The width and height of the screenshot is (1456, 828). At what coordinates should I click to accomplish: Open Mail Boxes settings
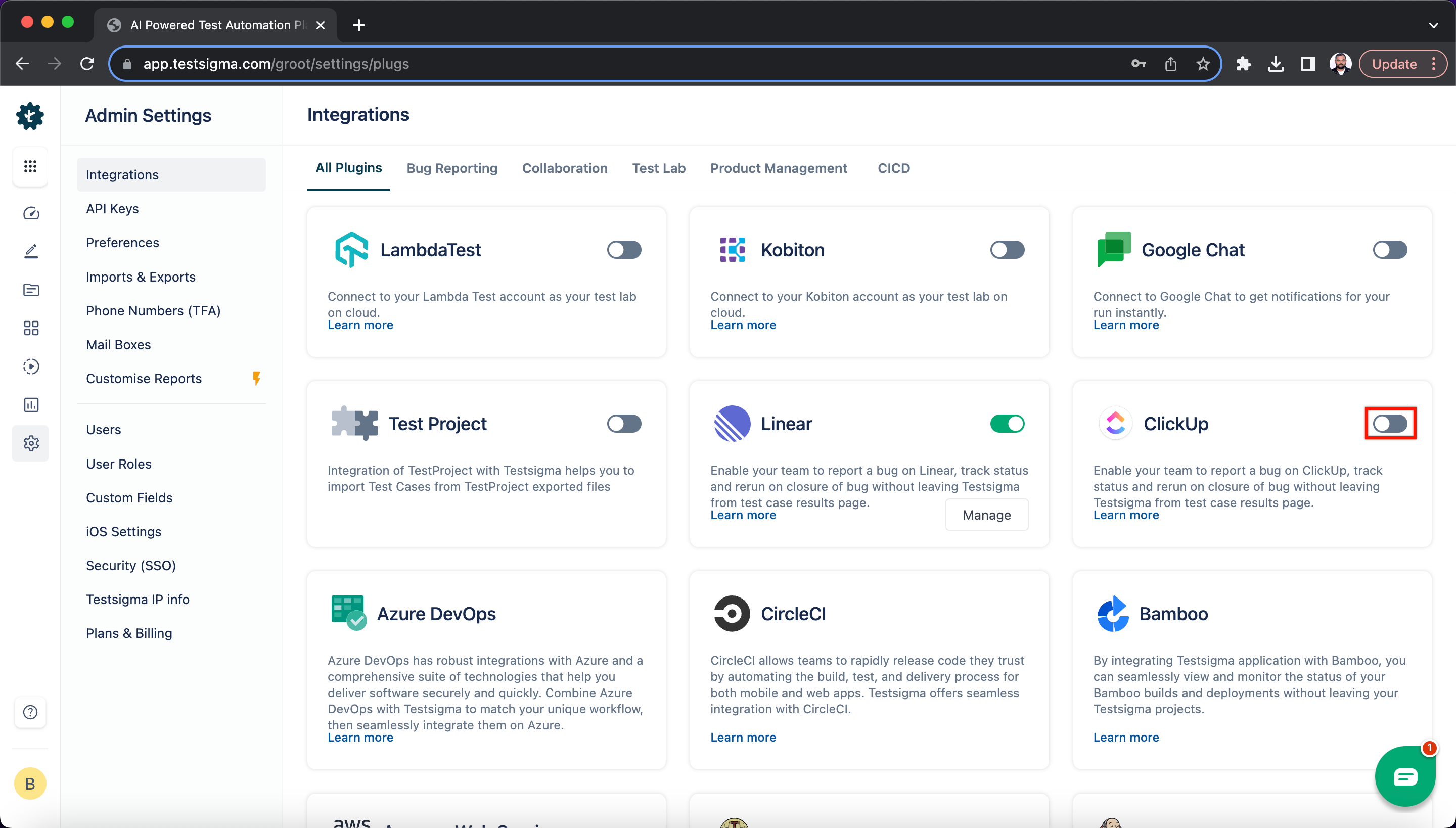pyautogui.click(x=171, y=345)
